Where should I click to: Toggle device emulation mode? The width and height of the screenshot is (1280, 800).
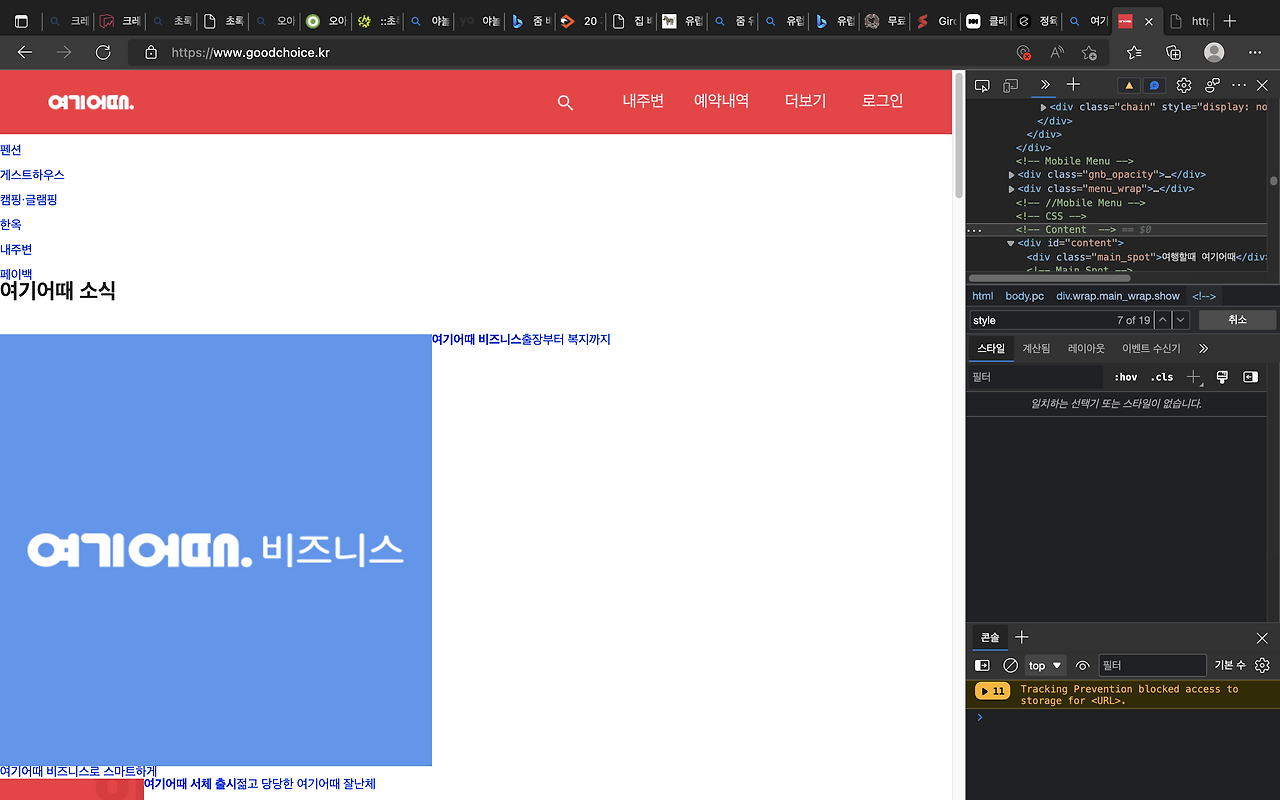click(x=1012, y=85)
